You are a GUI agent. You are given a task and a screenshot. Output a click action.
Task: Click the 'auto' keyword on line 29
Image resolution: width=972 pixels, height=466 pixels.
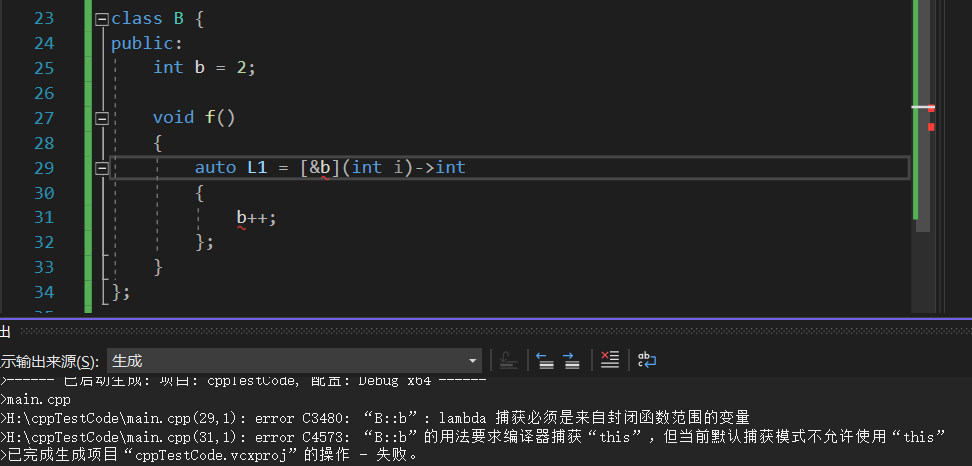tap(215, 167)
